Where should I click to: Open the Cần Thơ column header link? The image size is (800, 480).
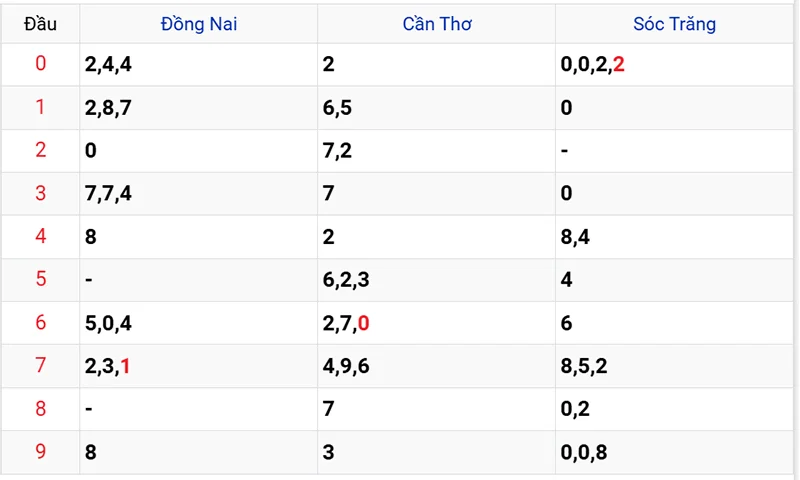436,23
